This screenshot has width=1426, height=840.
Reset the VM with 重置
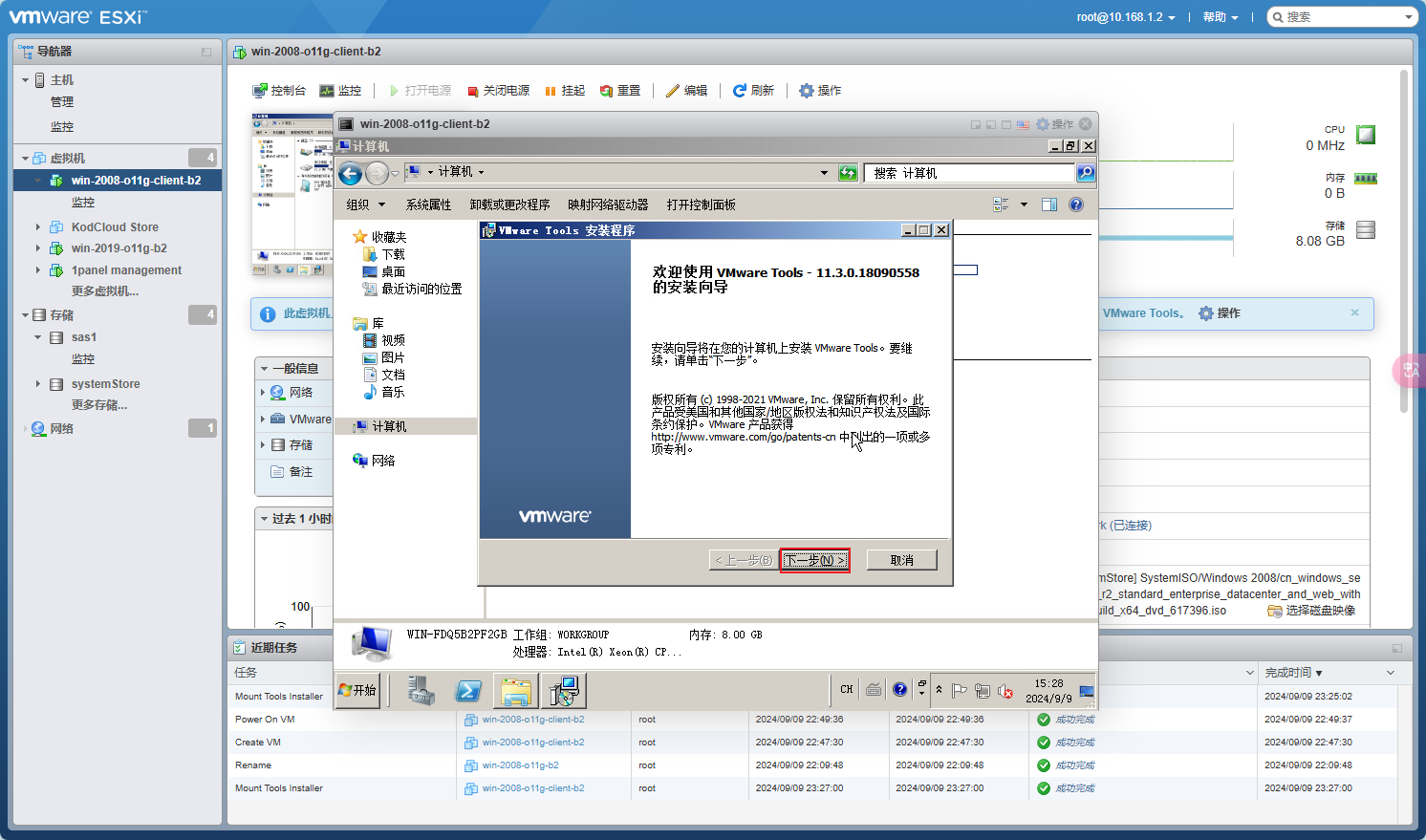[x=620, y=91]
